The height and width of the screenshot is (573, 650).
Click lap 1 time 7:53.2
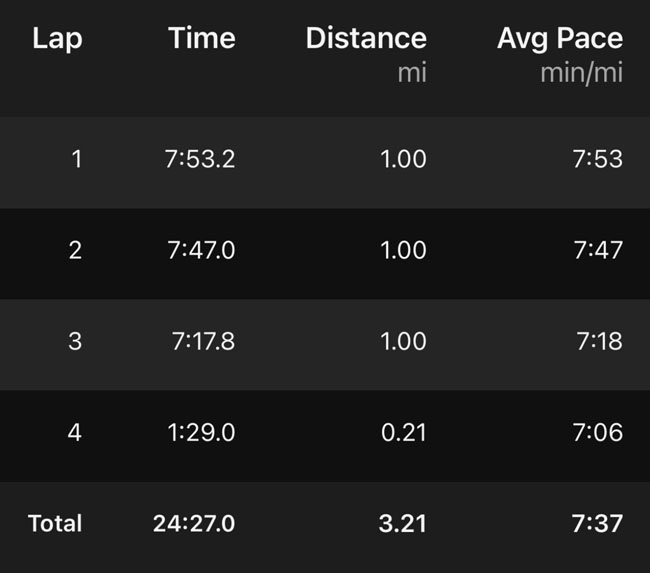tap(201, 158)
